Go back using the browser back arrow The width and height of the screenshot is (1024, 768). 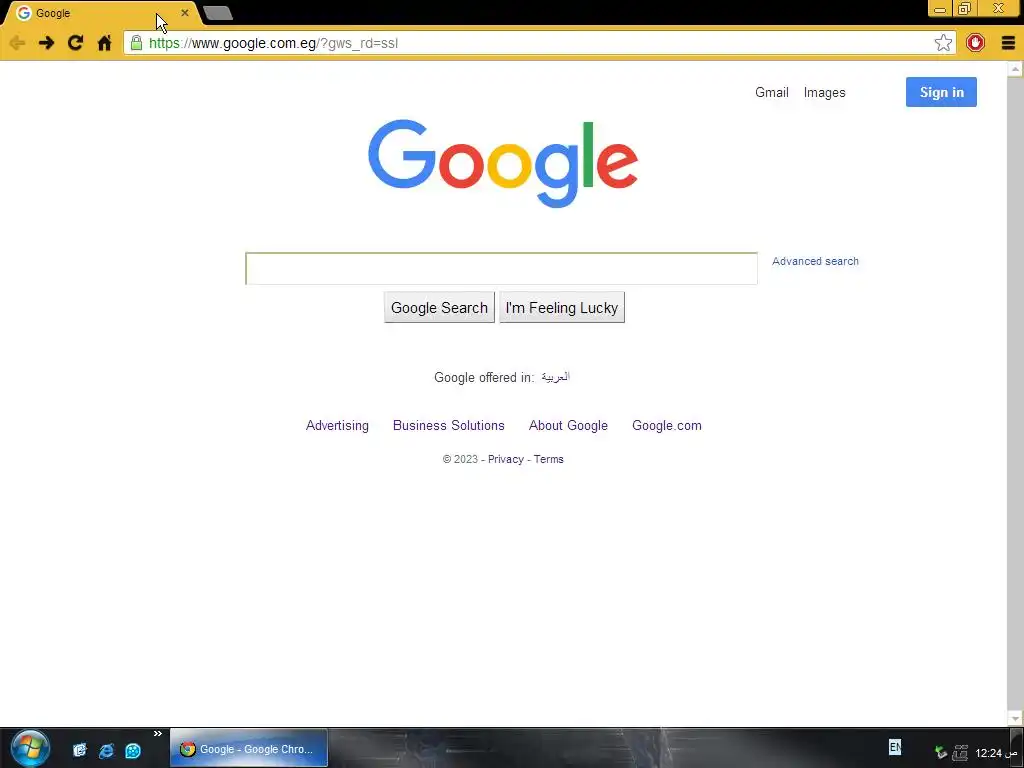click(x=17, y=43)
